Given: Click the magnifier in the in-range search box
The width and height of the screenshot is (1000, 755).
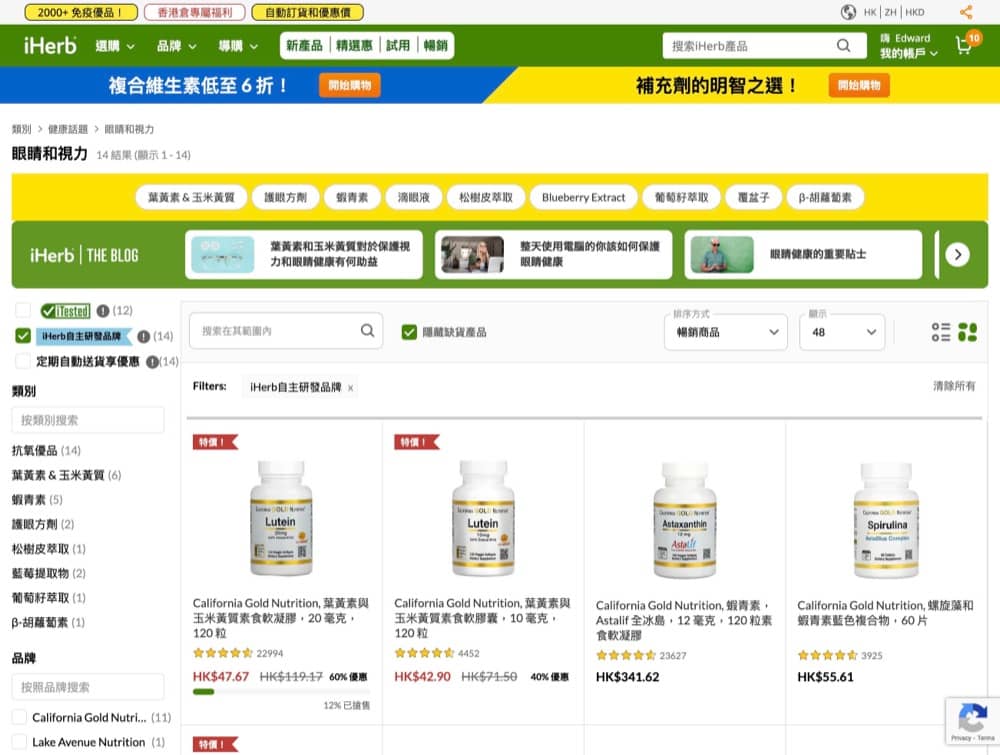Looking at the screenshot, I should click(x=367, y=330).
